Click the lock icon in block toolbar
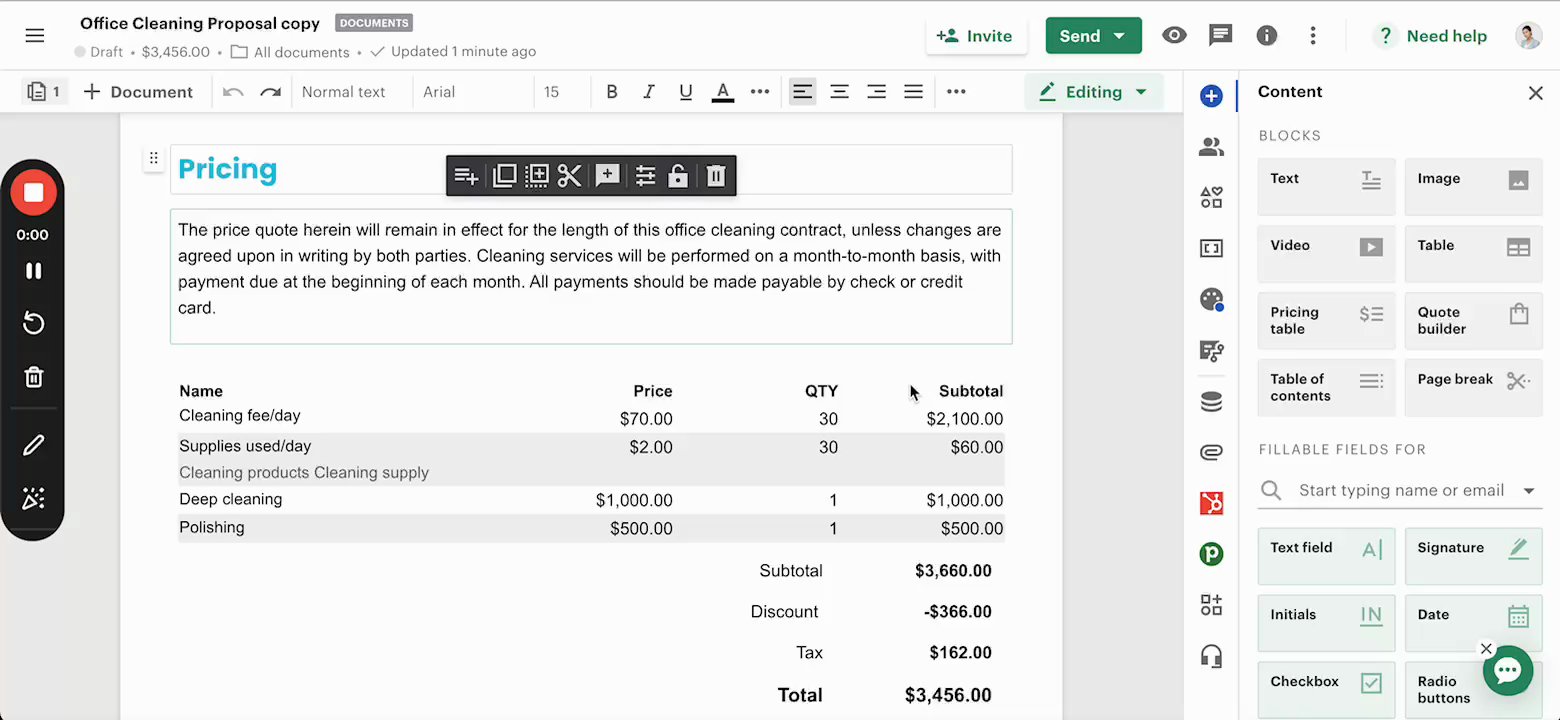1560x720 pixels. (x=678, y=176)
